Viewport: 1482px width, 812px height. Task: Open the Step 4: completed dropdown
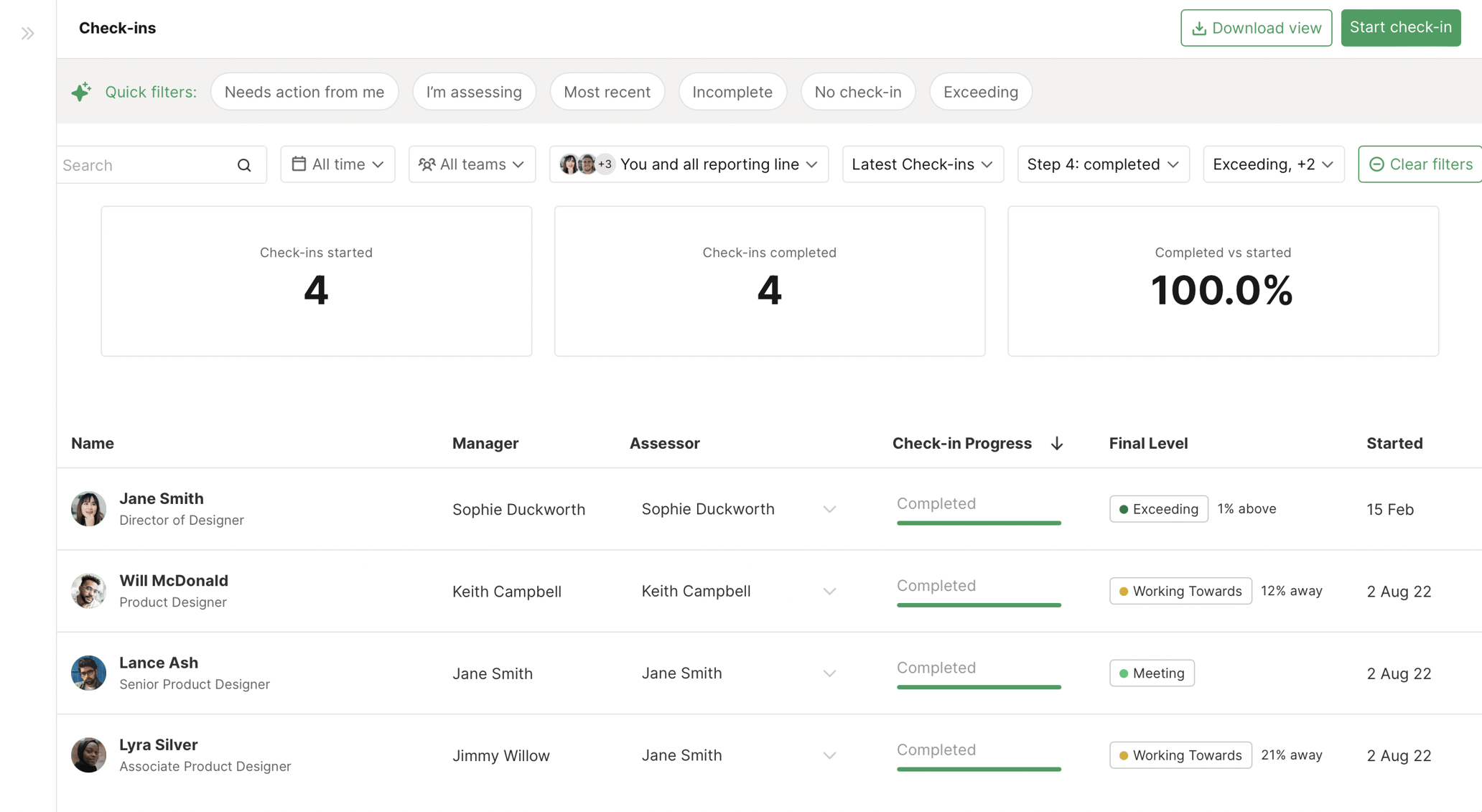(x=1102, y=164)
